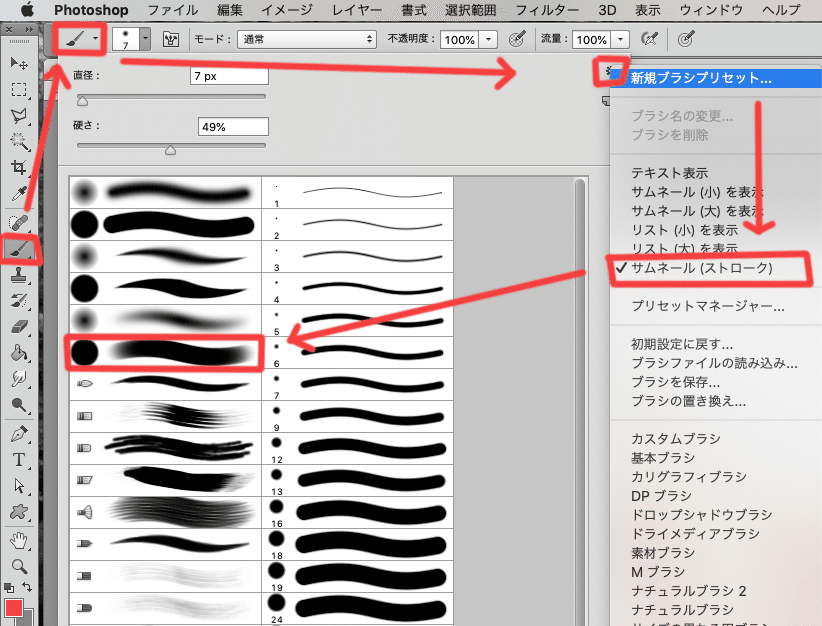Screen dimensions: 822x626
Task: Open the ウィンドウ menu
Action: coord(711,10)
